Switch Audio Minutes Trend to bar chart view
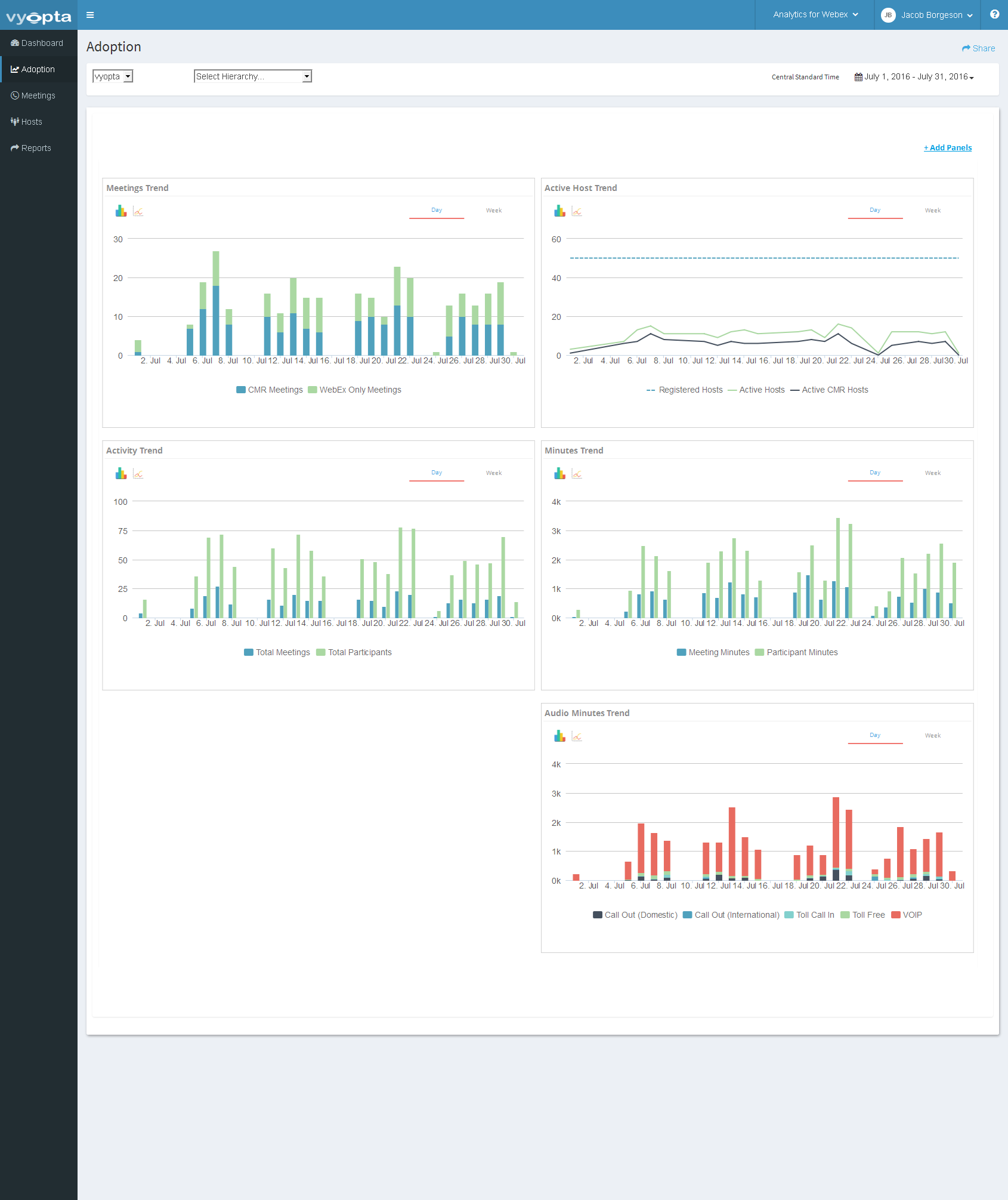Screen dimensions: 1008x1200 tap(559, 736)
